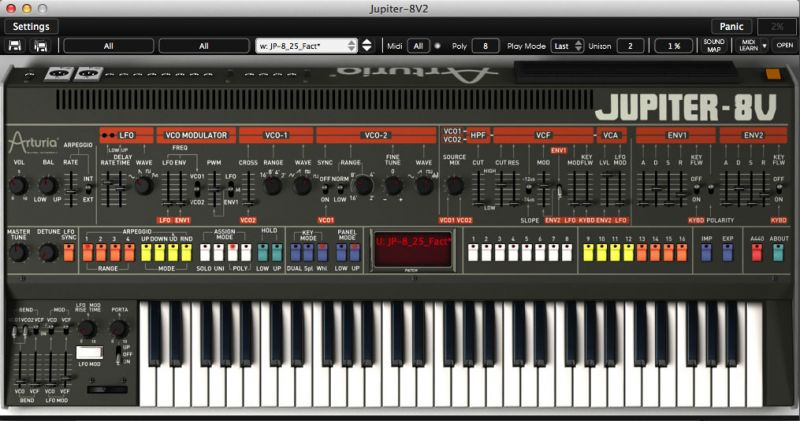This screenshot has height=421, width=800.
Task: Toggle ENV2 KEY FLW off/on switch
Action: pos(779,189)
